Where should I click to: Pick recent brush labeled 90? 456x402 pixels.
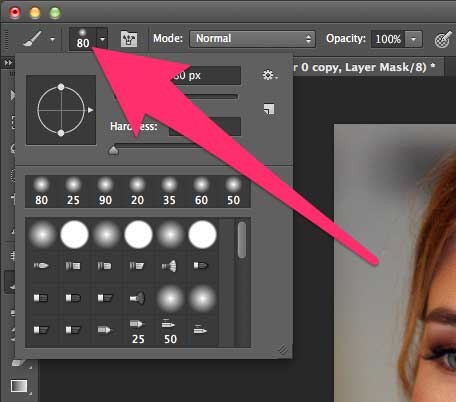click(x=105, y=192)
